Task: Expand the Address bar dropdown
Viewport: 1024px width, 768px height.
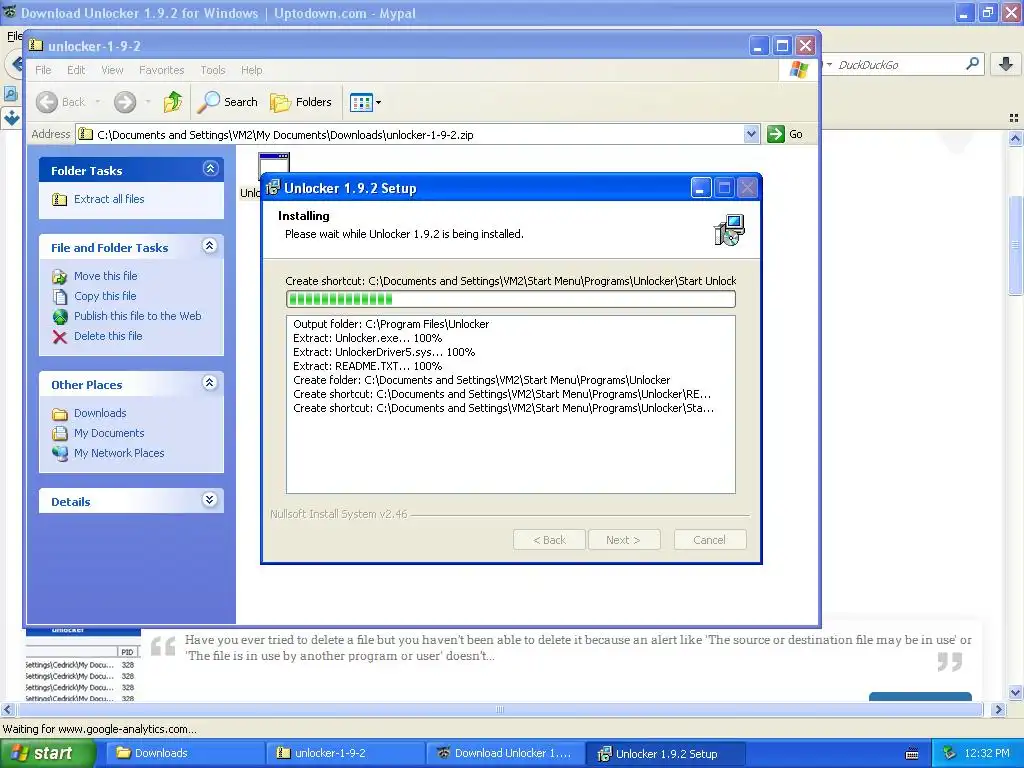Action: click(751, 134)
